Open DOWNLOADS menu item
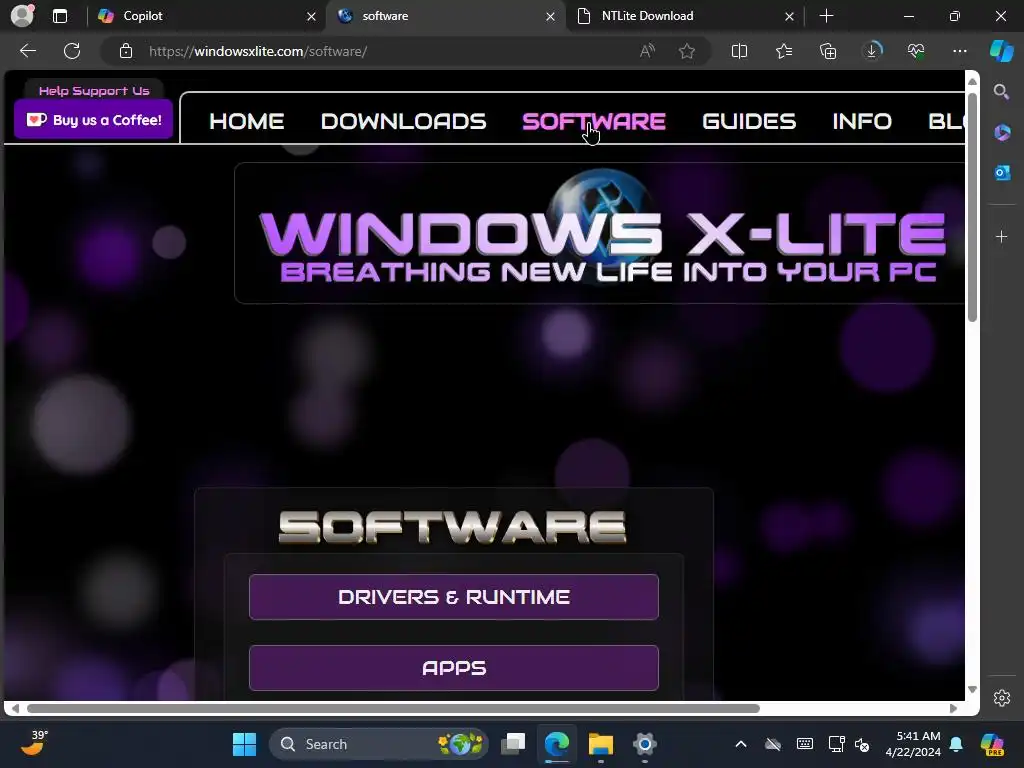This screenshot has width=1024, height=768. pyautogui.click(x=404, y=121)
